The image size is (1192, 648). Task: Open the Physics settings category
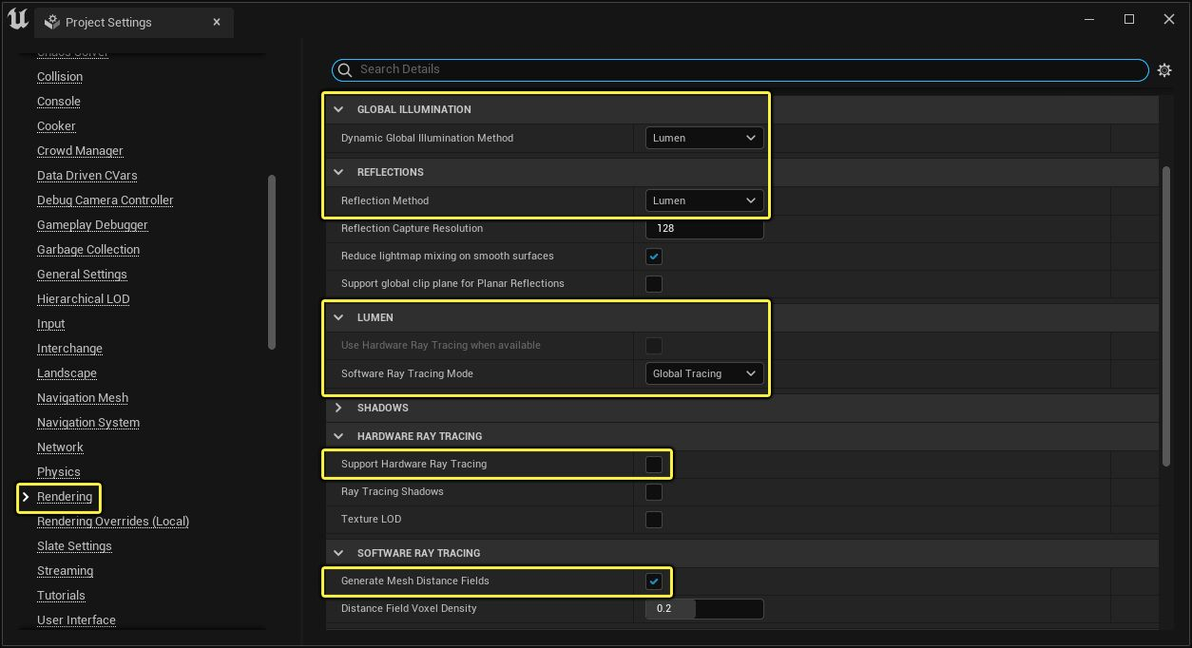[58, 472]
